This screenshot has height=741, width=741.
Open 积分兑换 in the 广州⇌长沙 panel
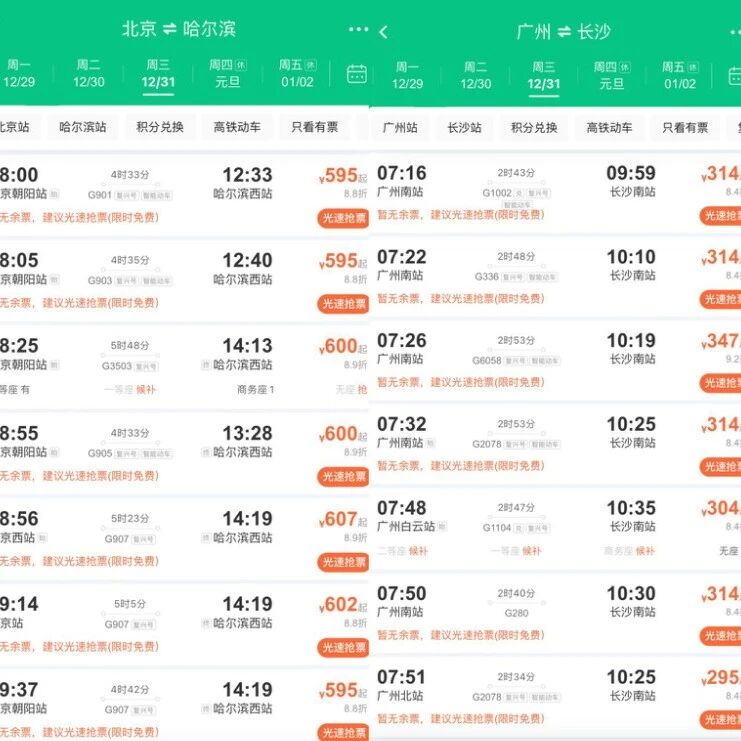coord(535,128)
